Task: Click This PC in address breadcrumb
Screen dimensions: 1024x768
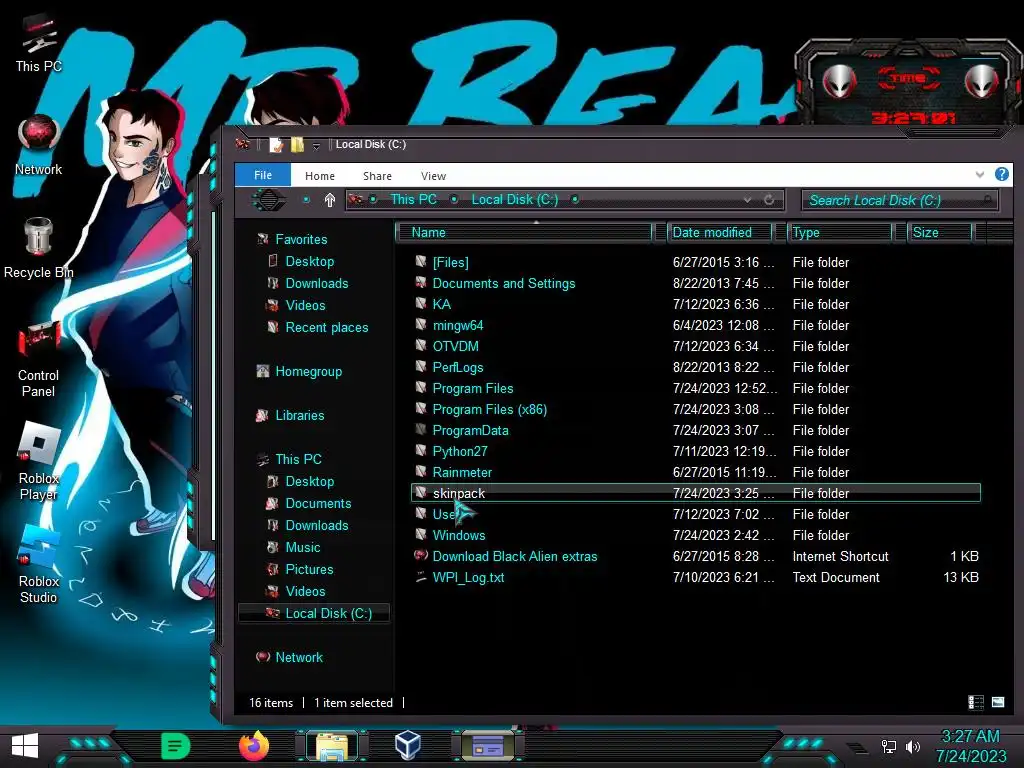Action: tap(413, 199)
